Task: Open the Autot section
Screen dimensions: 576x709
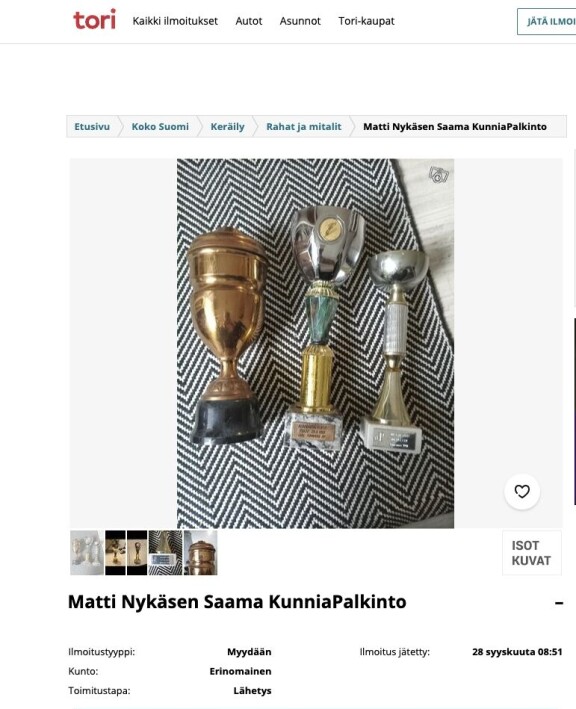Action: [x=249, y=21]
